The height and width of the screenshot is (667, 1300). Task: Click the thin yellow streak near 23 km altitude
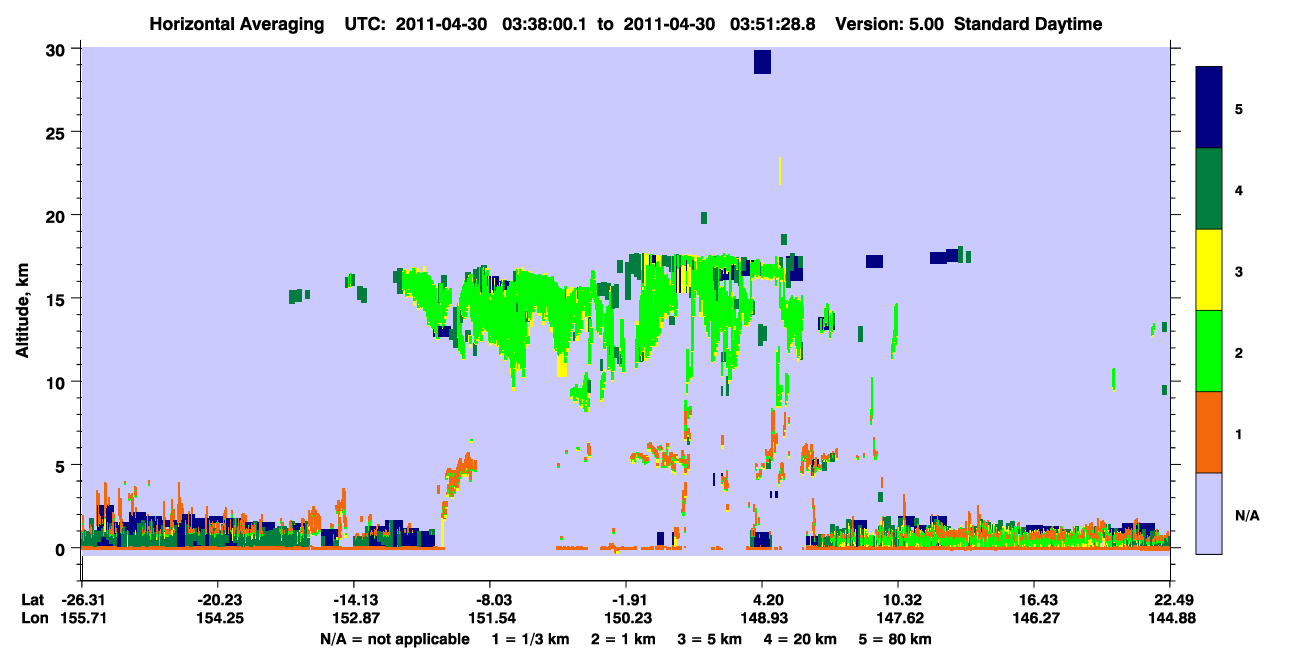point(780,170)
